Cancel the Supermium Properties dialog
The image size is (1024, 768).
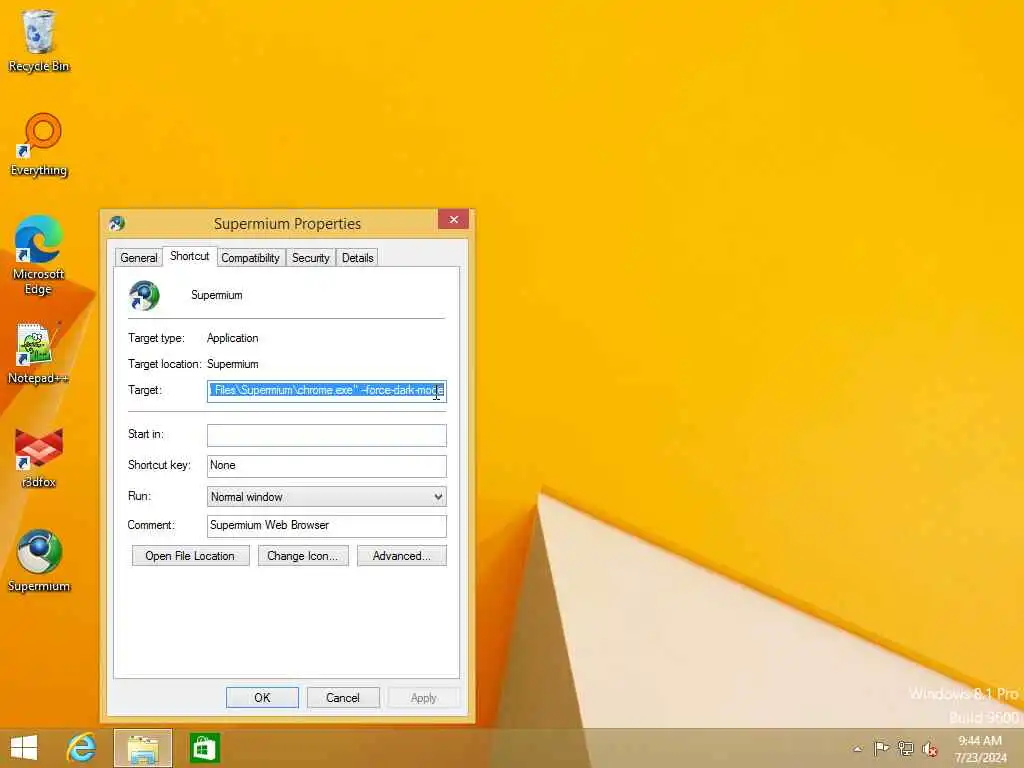point(343,697)
